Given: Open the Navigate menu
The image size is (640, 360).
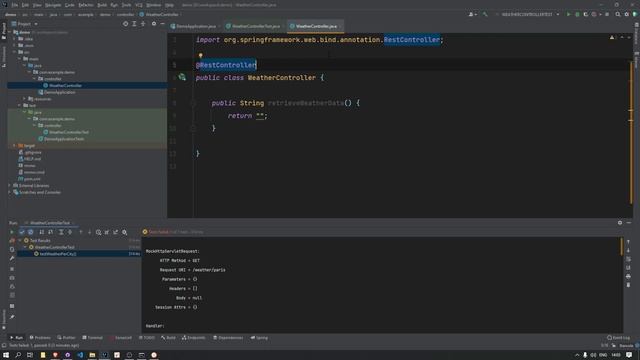Looking at the screenshot, I should 53,5.
